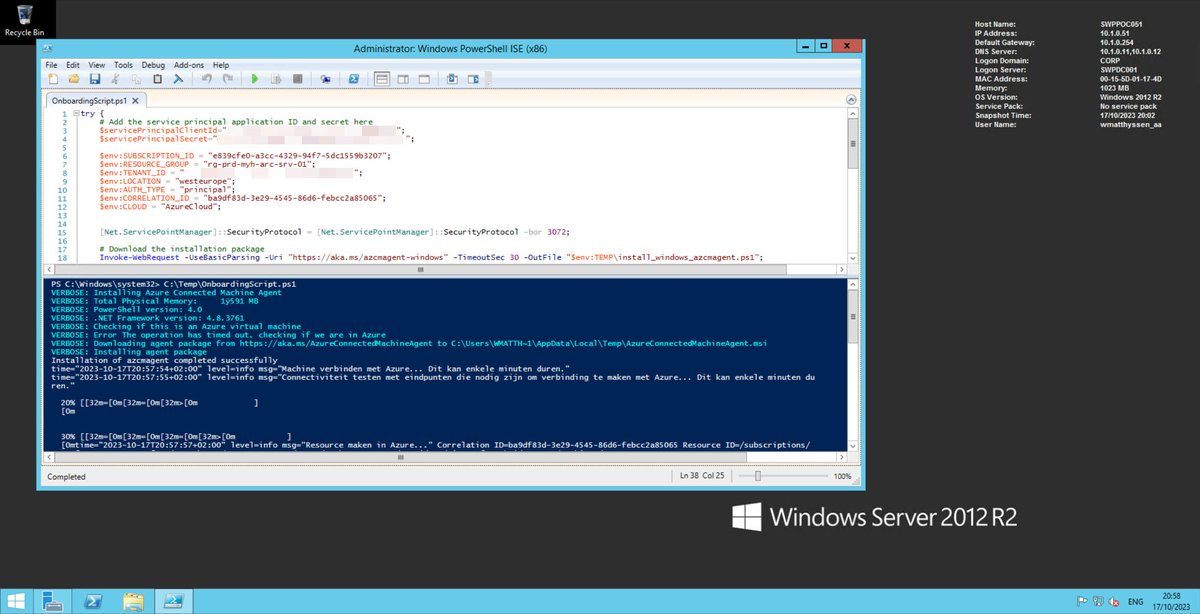1200x614 pixels.
Task: Show the script pane on the right
Action: [x=403, y=79]
